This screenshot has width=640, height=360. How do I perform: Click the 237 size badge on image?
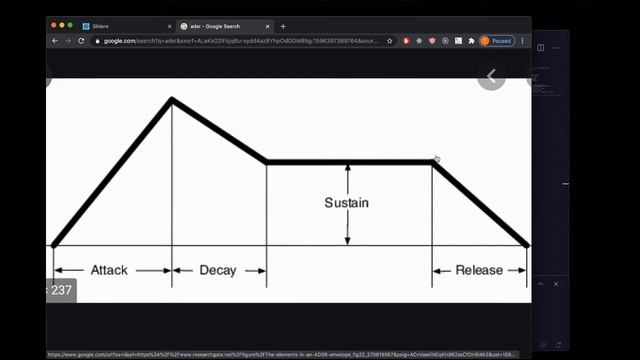click(x=61, y=290)
